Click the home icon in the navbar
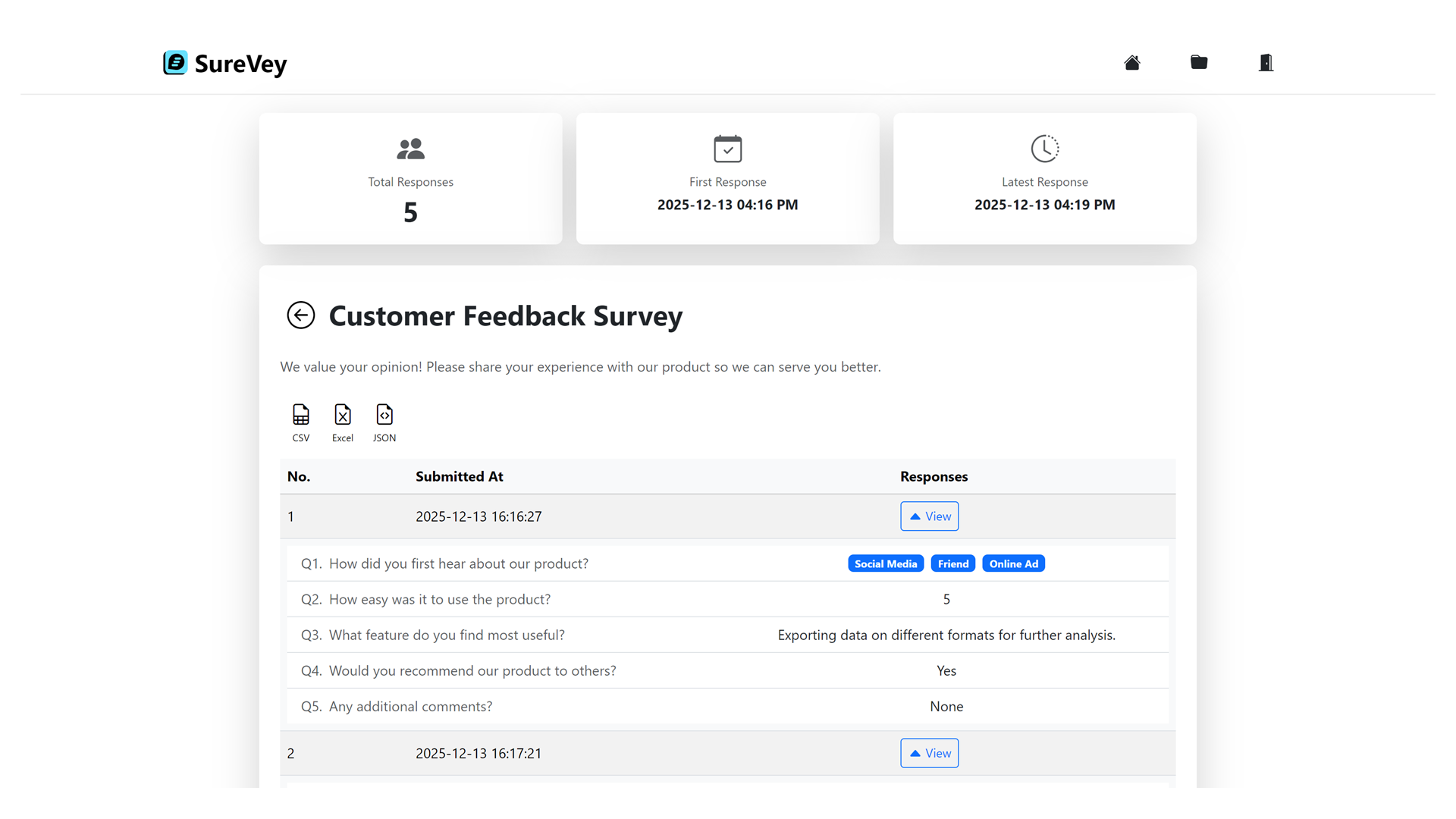The image size is (1456, 819). pos(1132,62)
